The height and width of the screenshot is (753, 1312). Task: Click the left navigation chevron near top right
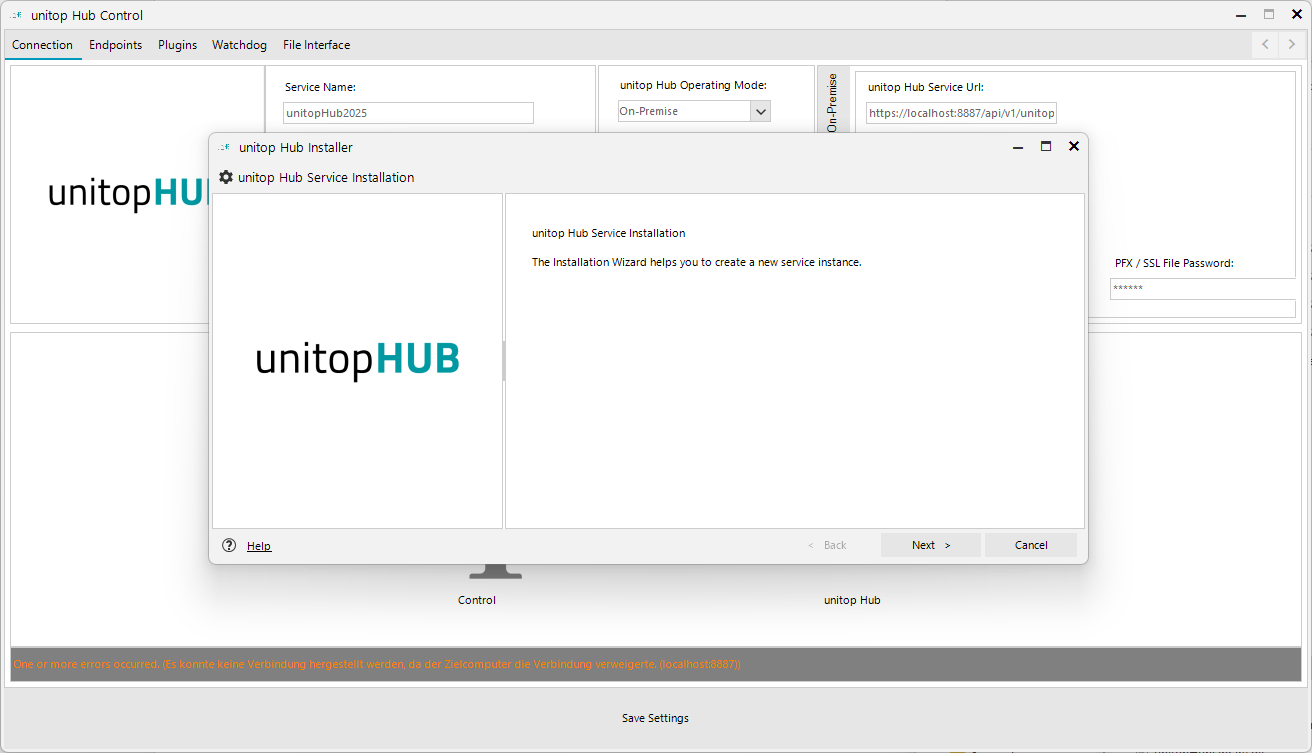[x=1264, y=44]
